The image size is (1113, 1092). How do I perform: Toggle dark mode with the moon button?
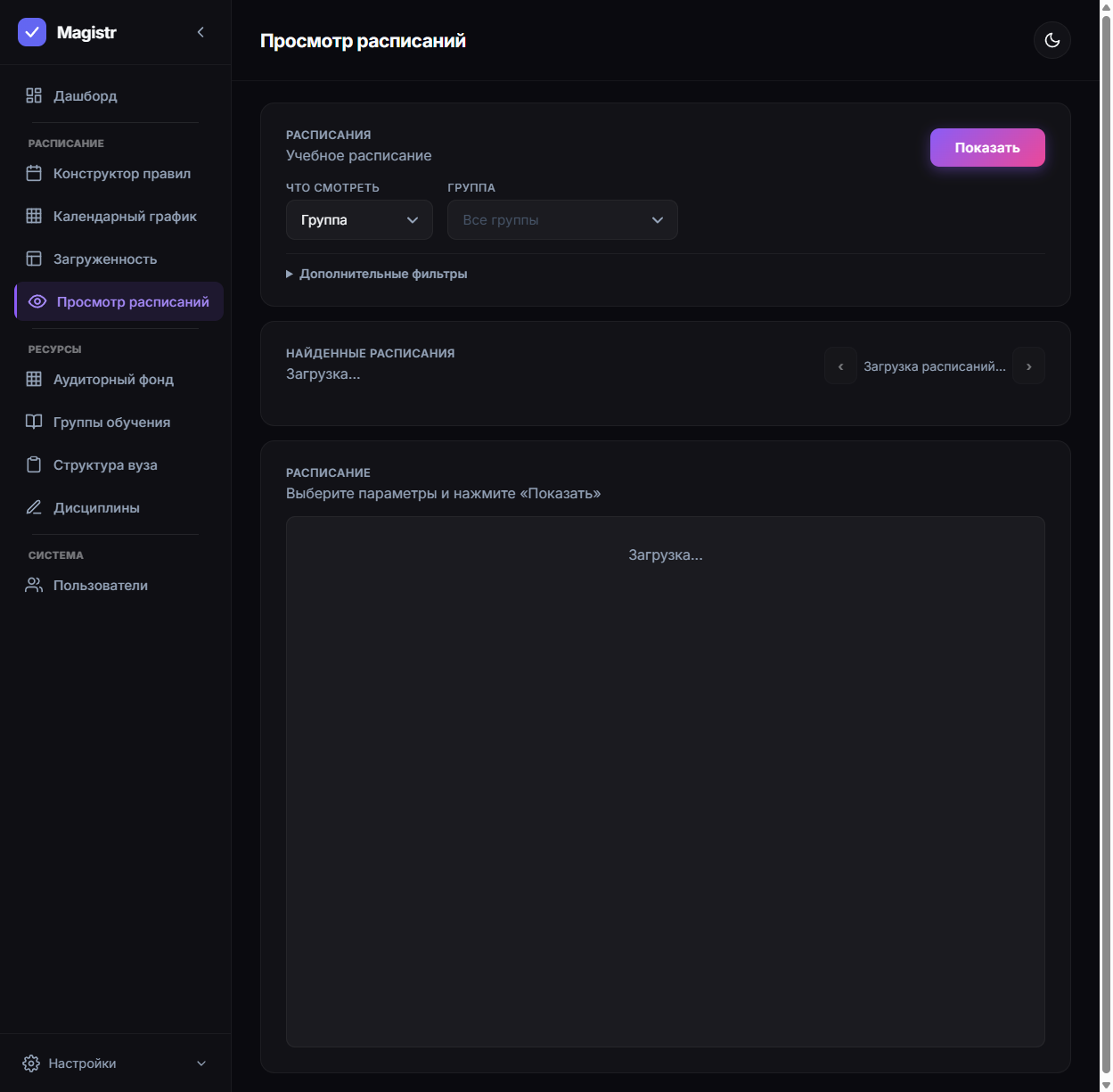pos(1052,40)
